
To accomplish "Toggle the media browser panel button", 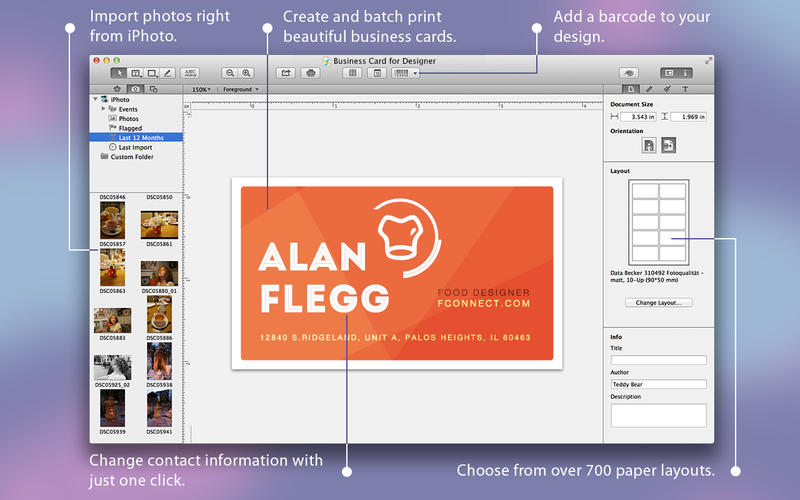I will point(668,73).
